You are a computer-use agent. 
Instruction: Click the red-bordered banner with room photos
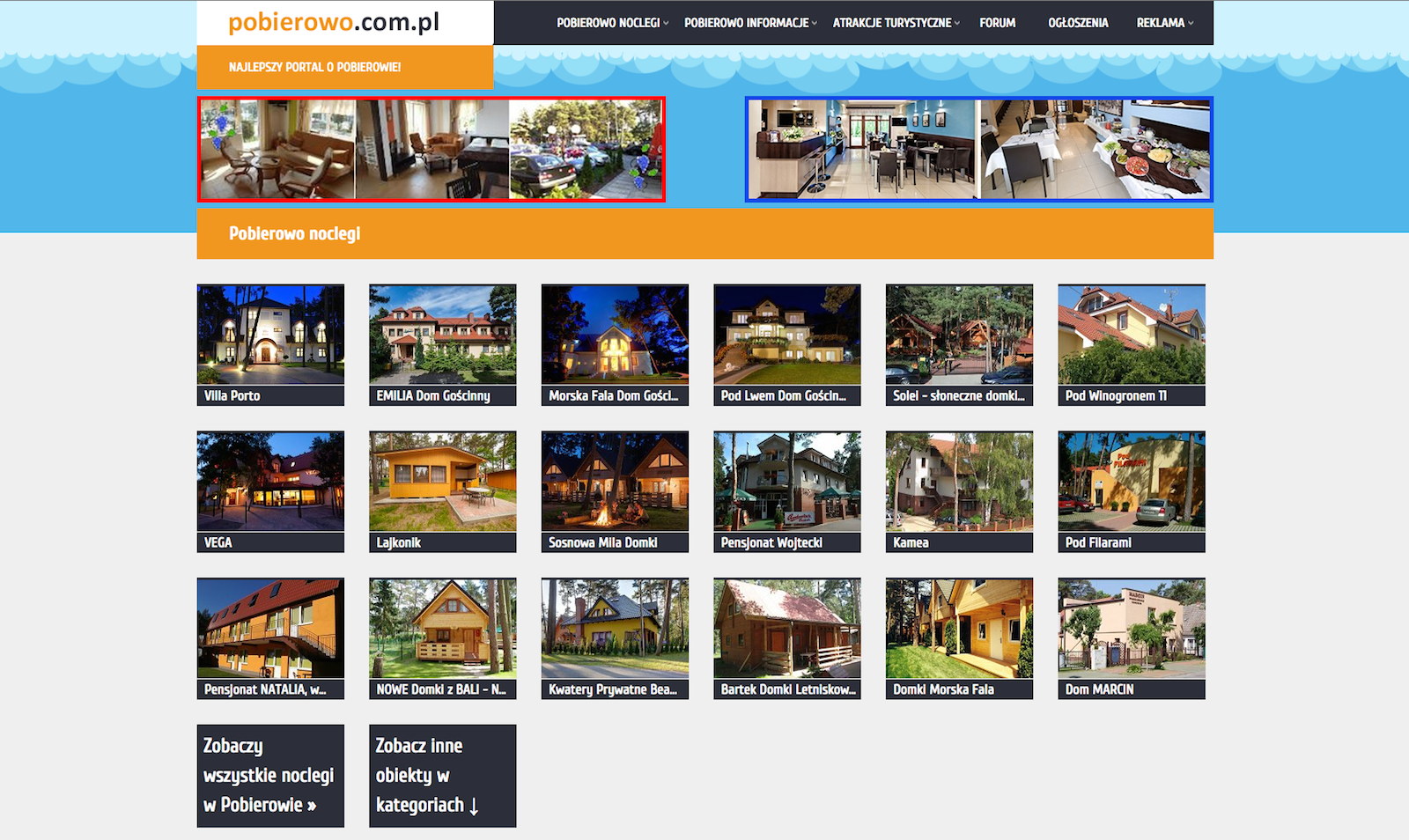(432, 149)
